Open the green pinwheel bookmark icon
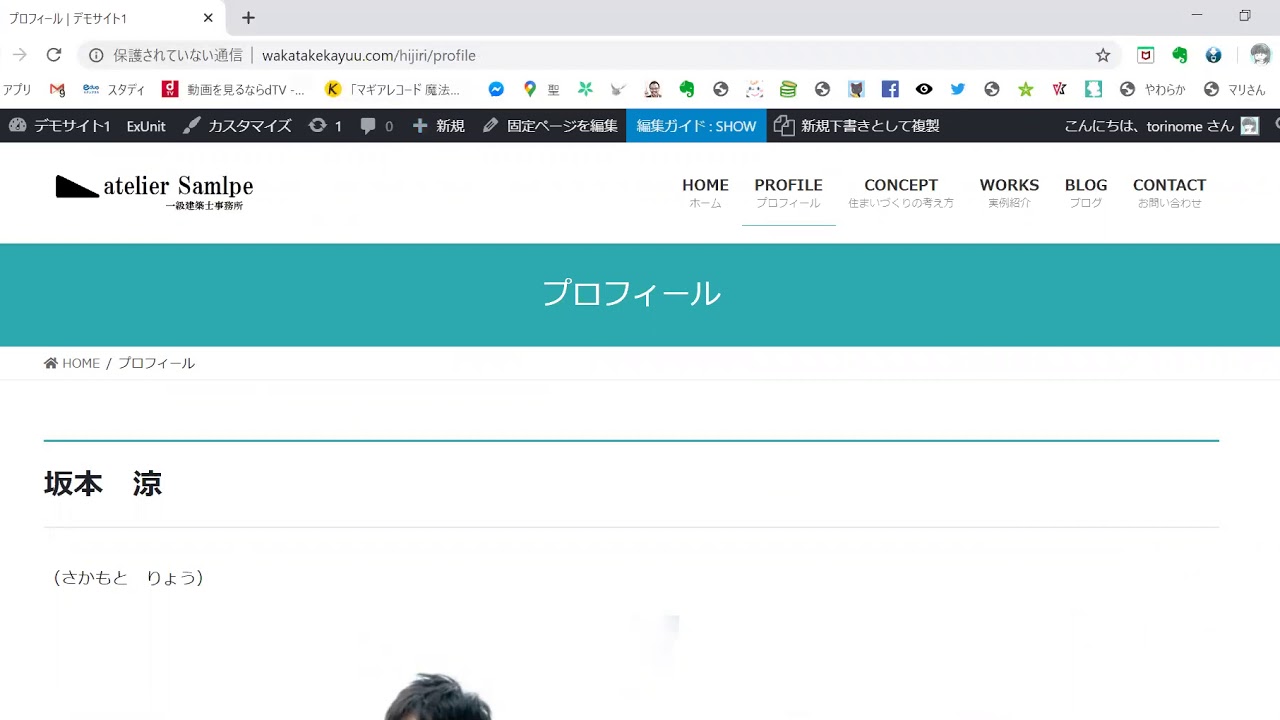 pyautogui.click(x=585, y=89)
